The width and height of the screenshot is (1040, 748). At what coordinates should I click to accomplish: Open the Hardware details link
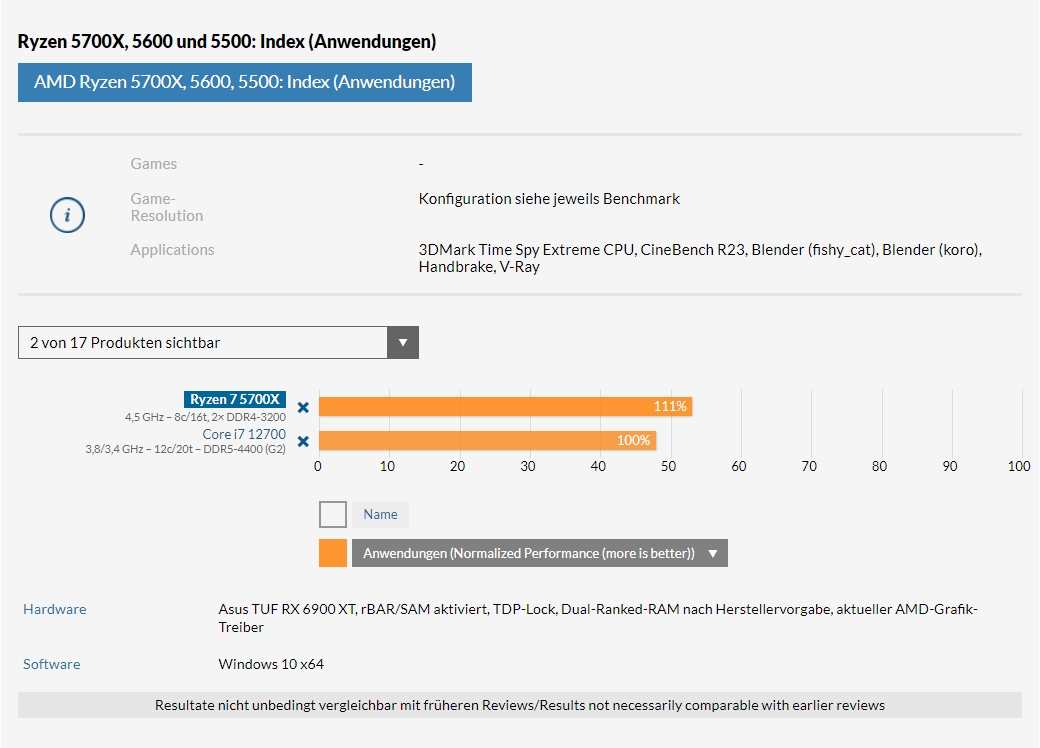coord(54,609)
